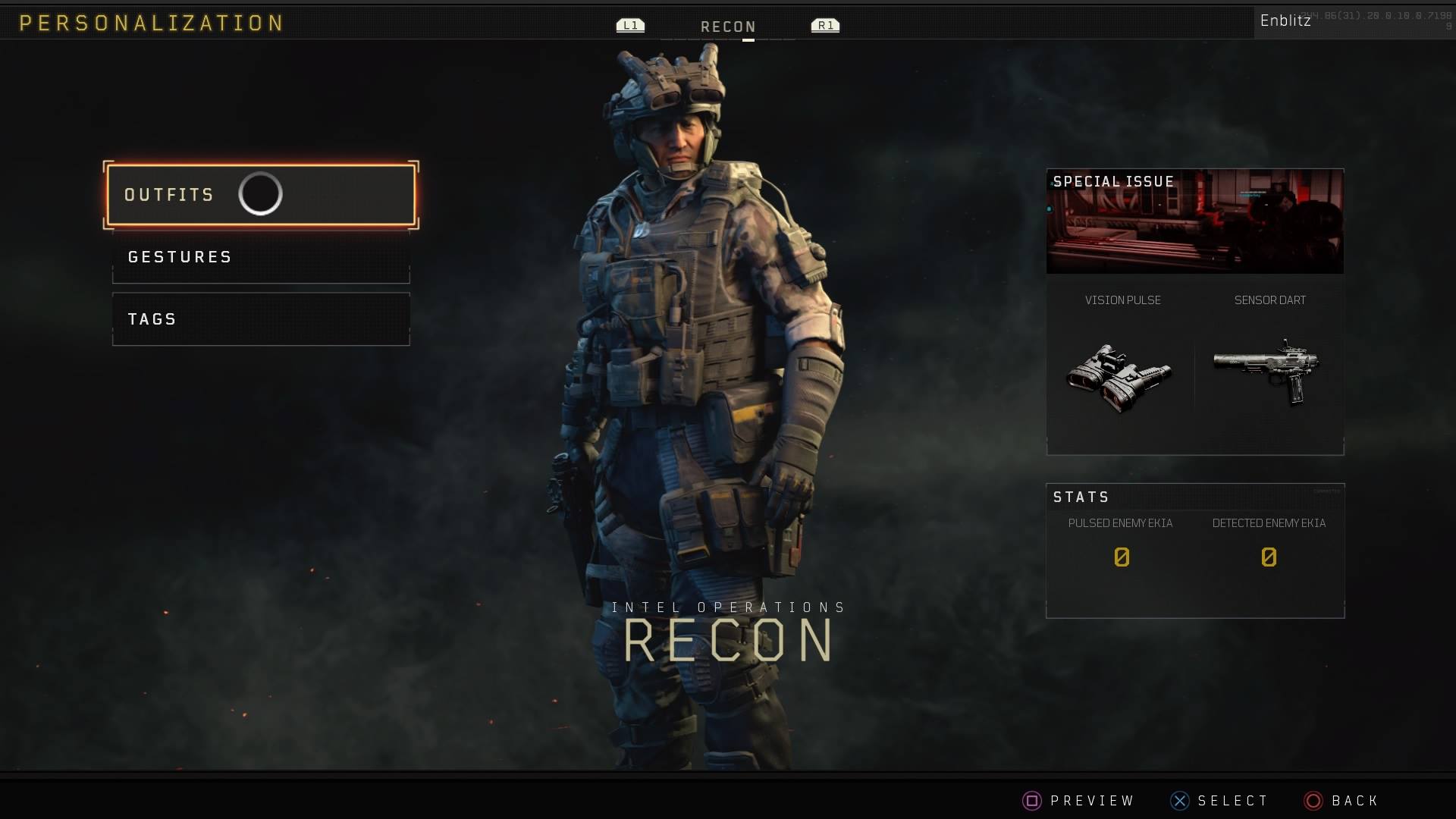This screenshot has width=1456, height=819.
Task: Click the square Preview button icon
Action: pos(1031,801)
